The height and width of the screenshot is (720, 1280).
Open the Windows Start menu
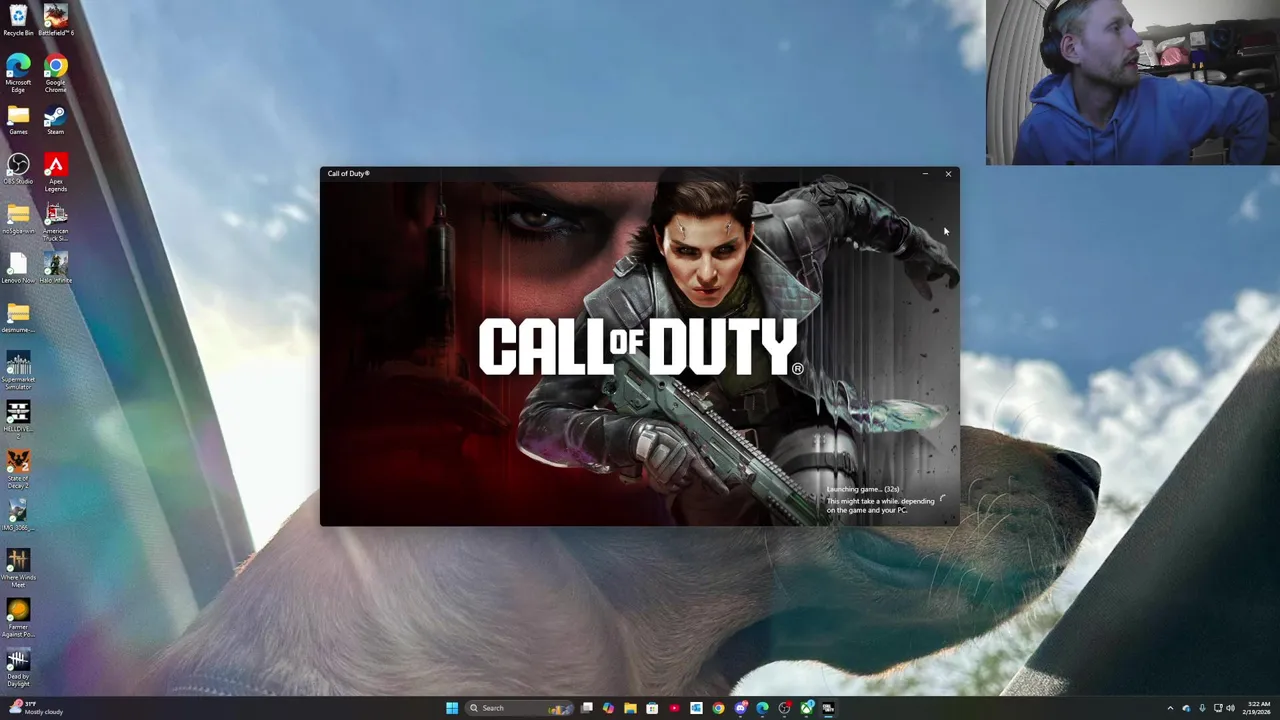pyautogui.click(x=452, y=708)
